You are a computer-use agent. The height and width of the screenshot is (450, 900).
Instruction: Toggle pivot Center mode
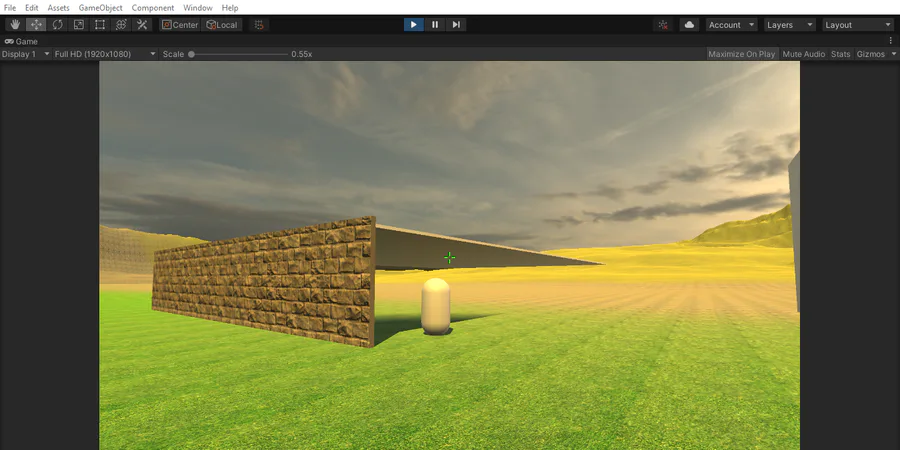(x=180, y=25)
